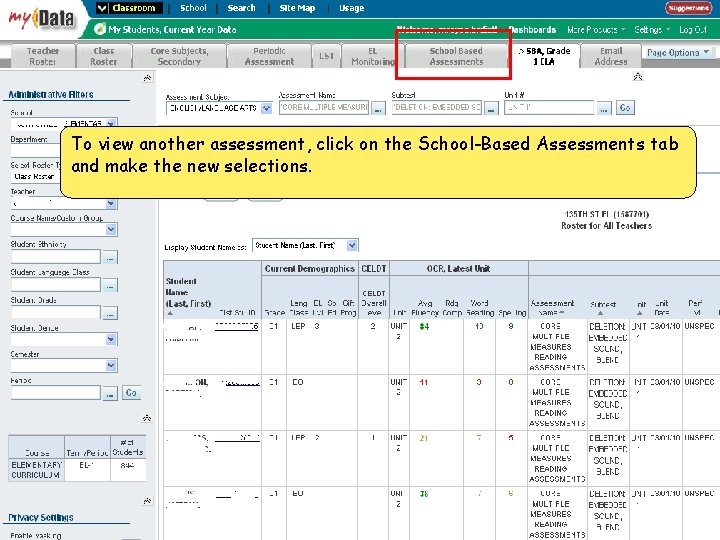The image size is (720, 540).
Task: Click the myData logo
Action: 41,18
